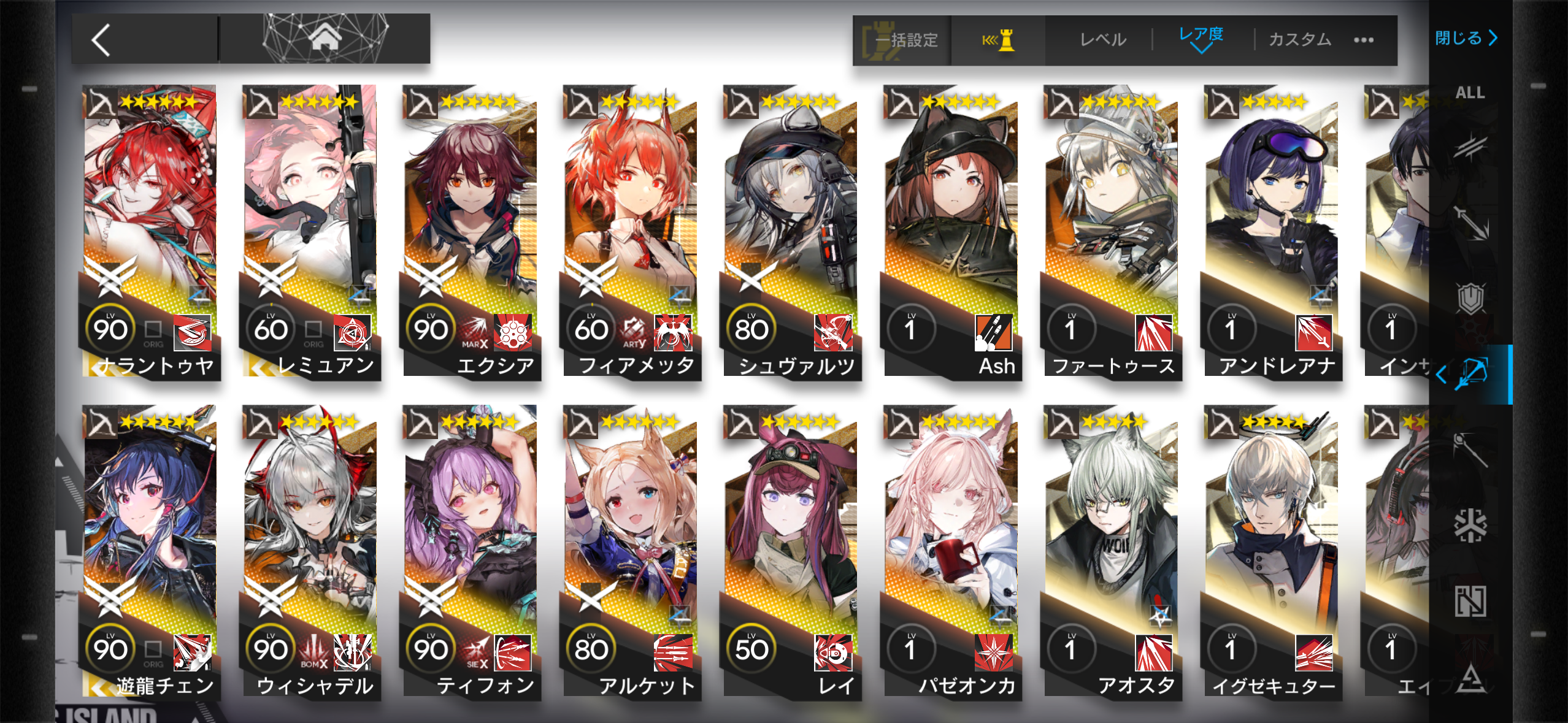Select operator card ウィシャデル
This screenshot has height=723, width=1568.
(310, 553)
